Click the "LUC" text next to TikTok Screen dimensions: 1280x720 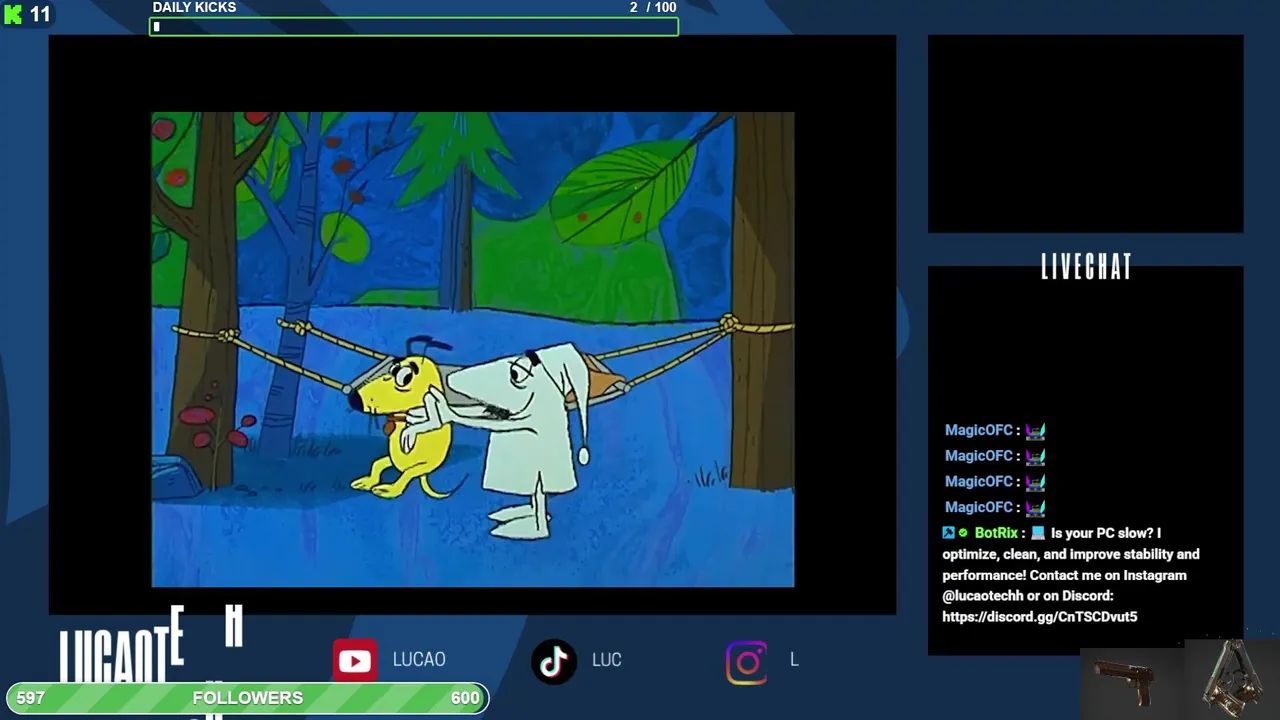(607, 660)
